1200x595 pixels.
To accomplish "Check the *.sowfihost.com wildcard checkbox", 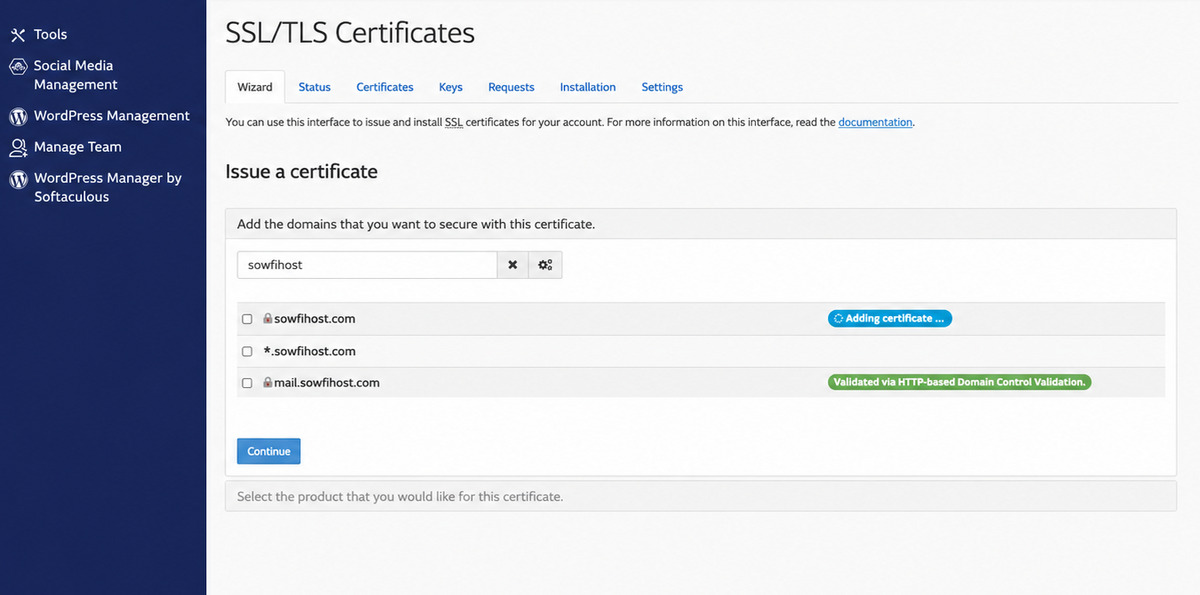I will click(247, 351).
